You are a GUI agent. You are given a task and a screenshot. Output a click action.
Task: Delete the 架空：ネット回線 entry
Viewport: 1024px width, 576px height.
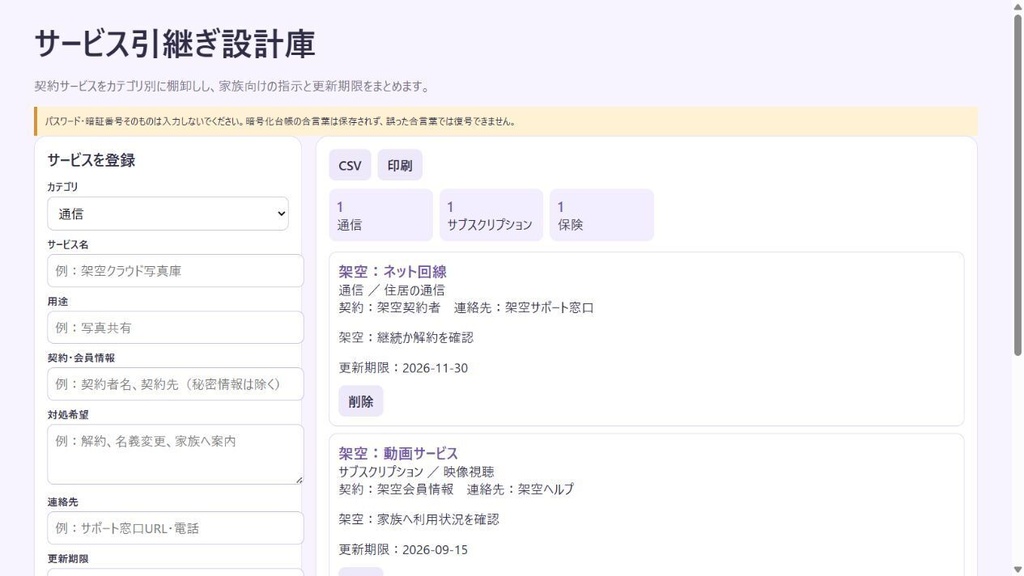(360, 401)
